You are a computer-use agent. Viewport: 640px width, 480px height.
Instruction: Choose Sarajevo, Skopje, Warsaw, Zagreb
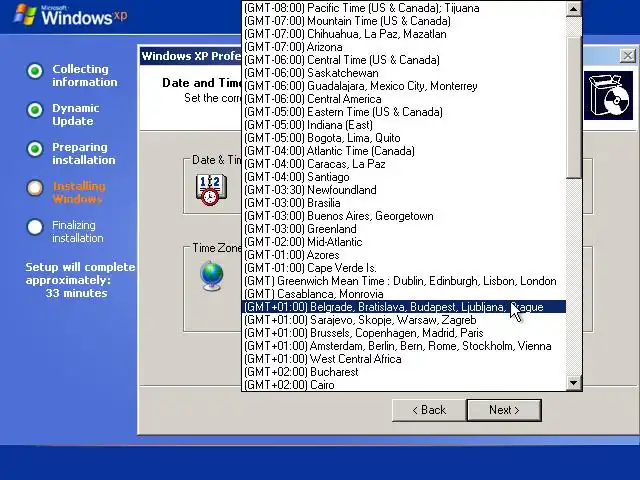coord(404,320)
